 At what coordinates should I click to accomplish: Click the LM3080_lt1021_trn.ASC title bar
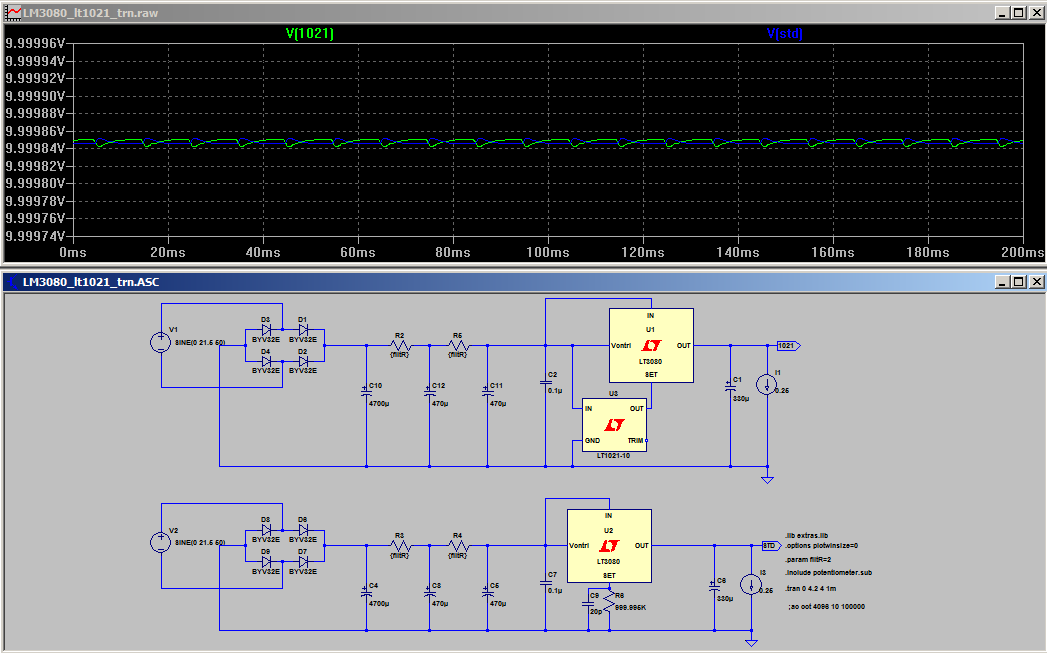[x=524, y=282]
